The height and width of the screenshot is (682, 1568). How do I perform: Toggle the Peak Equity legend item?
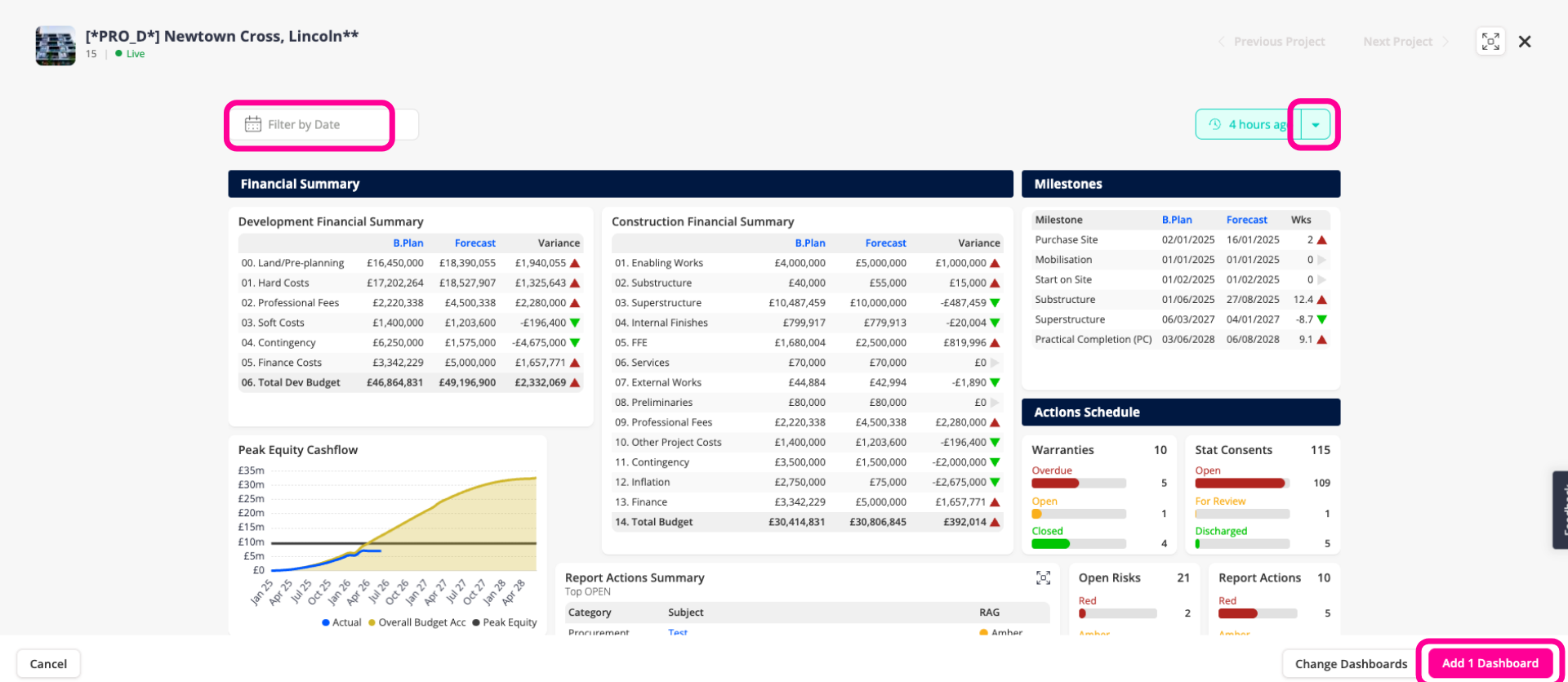point(505,622)
